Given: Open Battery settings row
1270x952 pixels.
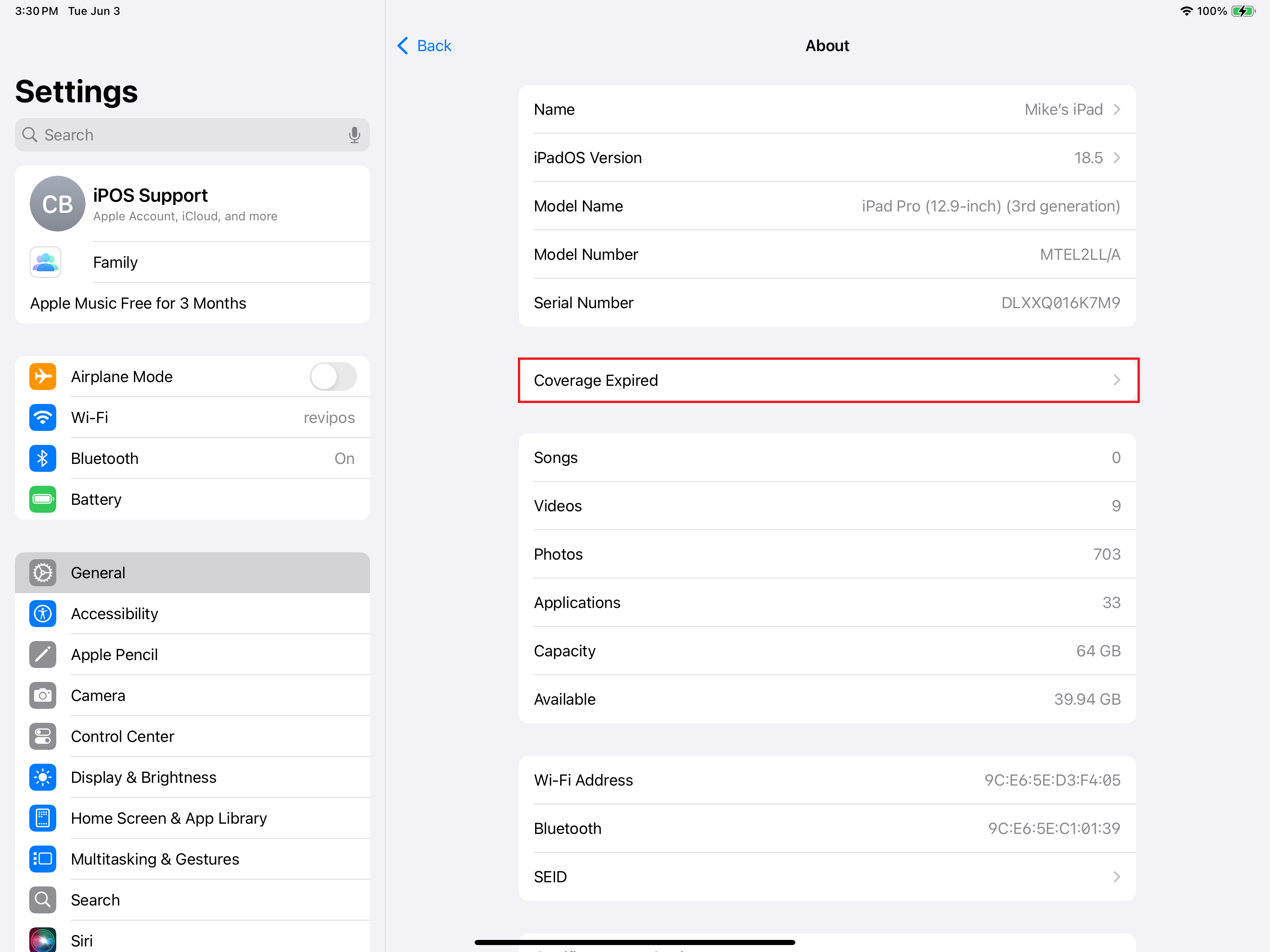Looking at the screenshot, I should tap(192, 499).
